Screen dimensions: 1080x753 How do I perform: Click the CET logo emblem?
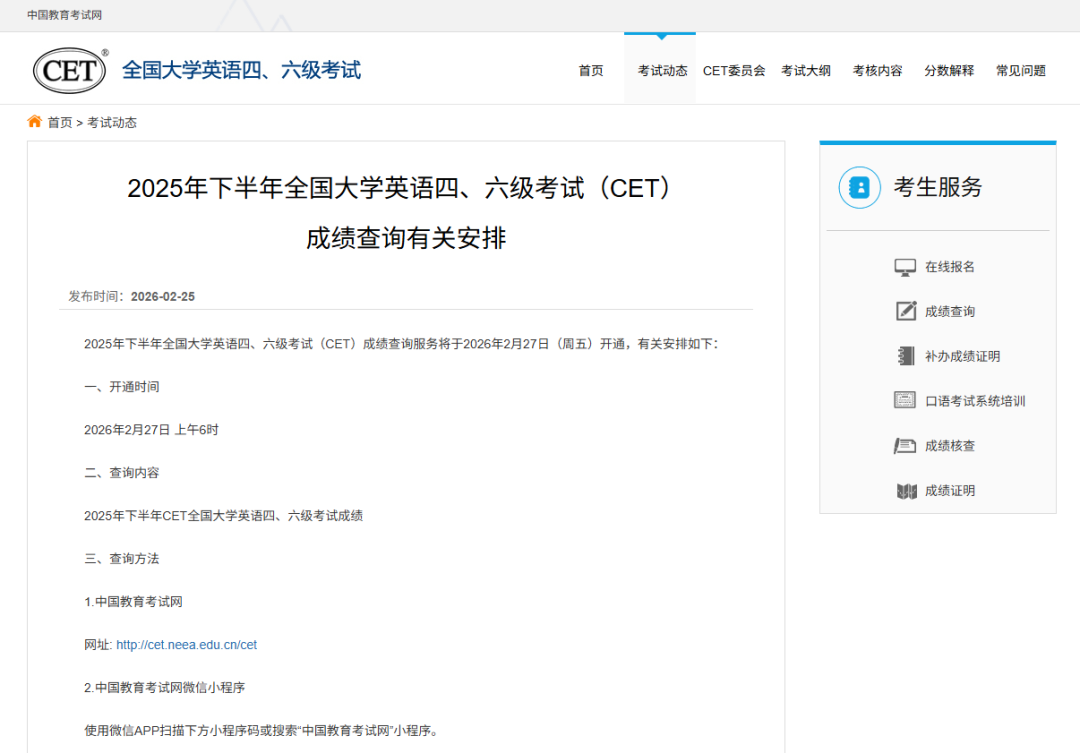pyautogui.click(x=70, y=70)
